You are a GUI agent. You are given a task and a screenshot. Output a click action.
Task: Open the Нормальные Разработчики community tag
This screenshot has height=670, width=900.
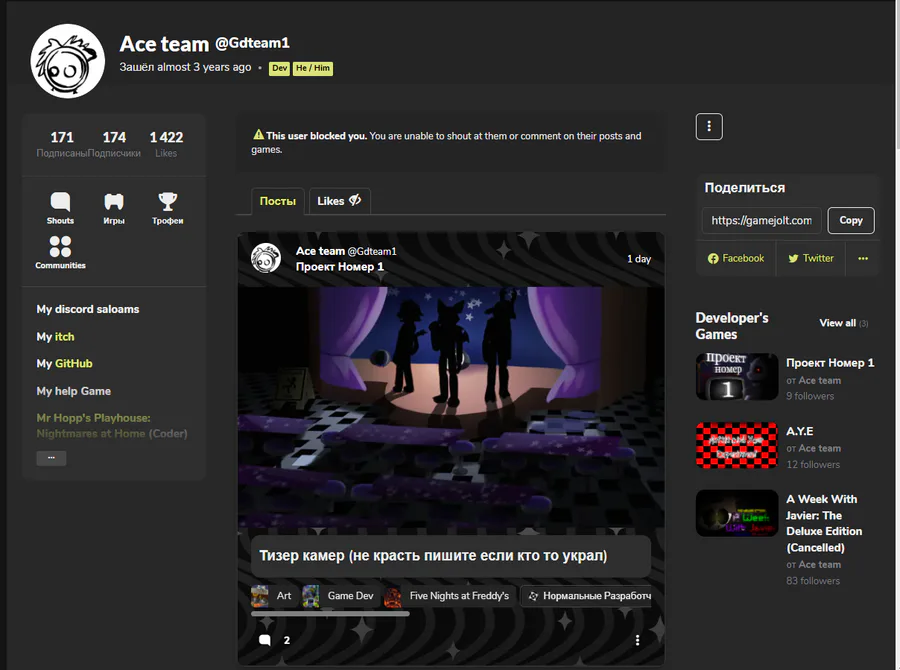587,596
